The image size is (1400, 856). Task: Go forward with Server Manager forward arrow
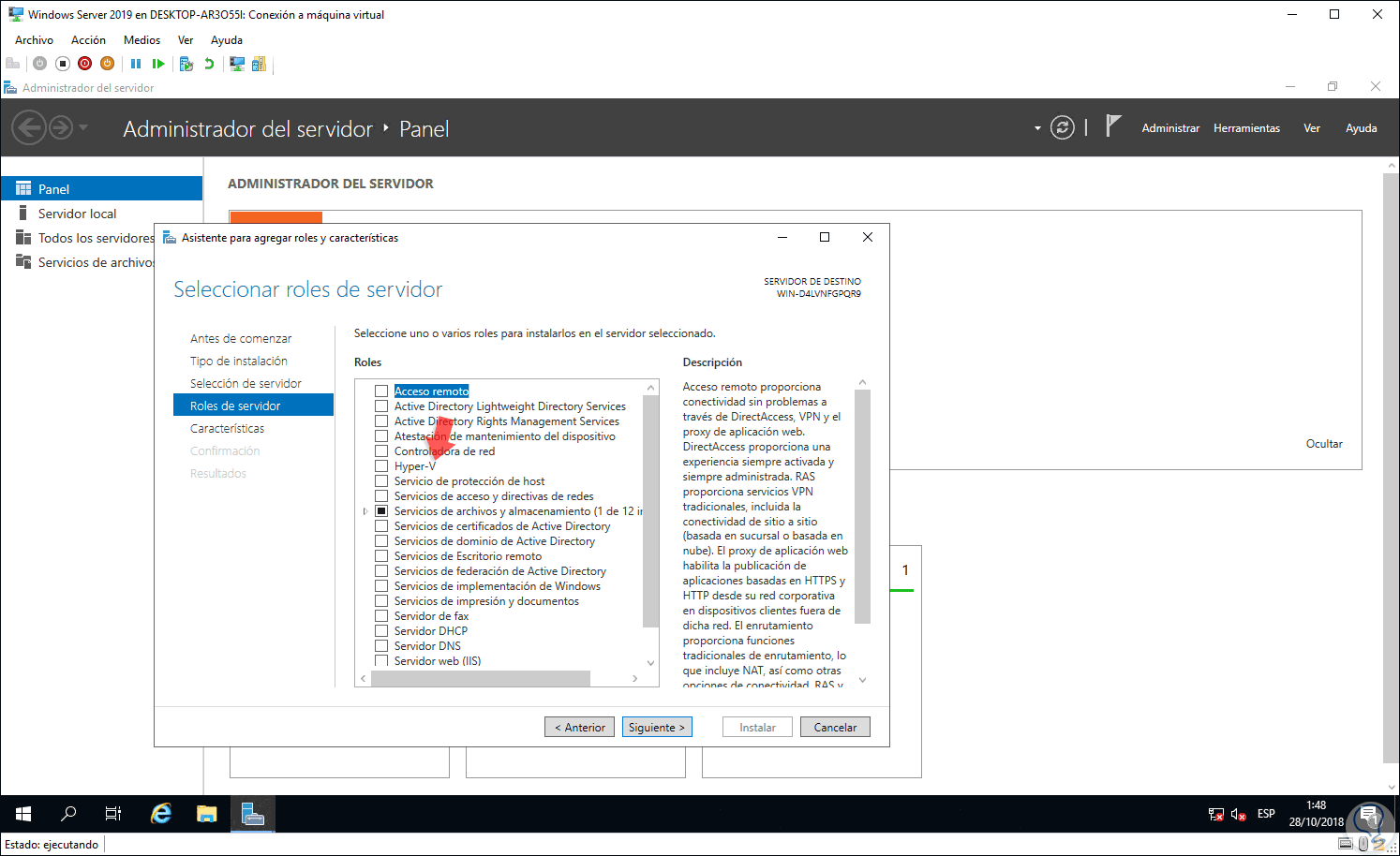click(61, 127)
